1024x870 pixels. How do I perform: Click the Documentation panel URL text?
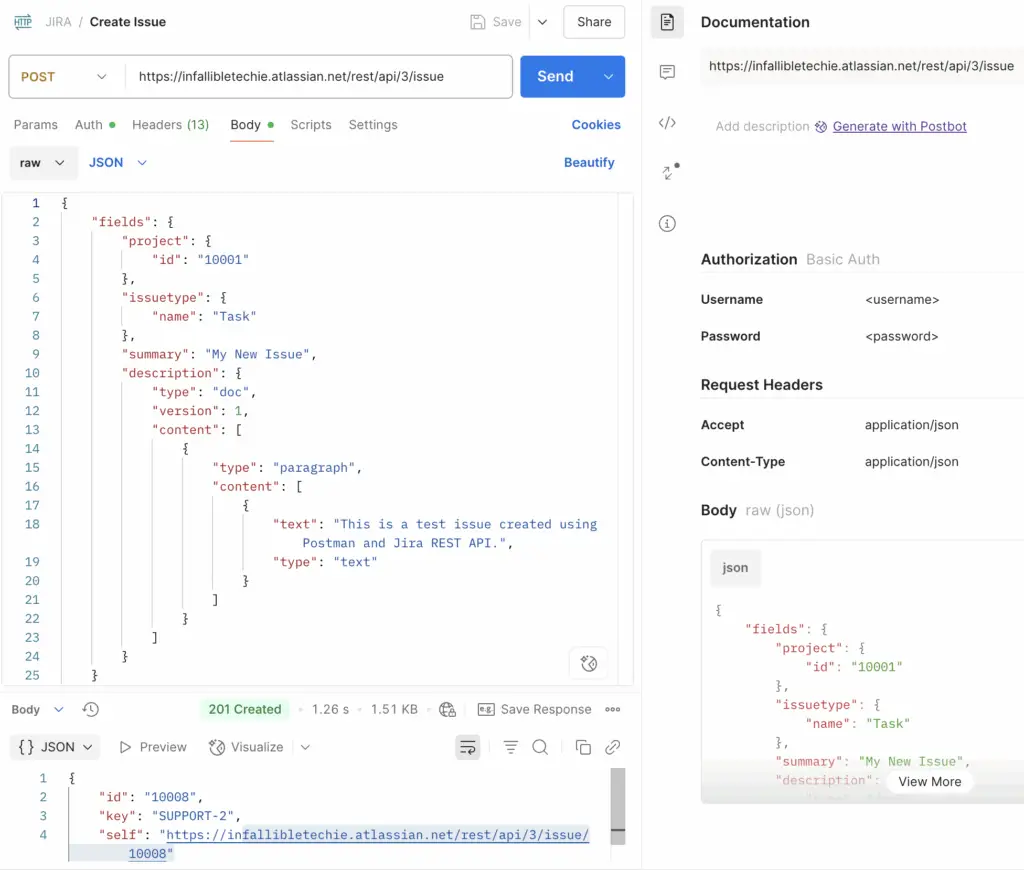tap(861, 66)
